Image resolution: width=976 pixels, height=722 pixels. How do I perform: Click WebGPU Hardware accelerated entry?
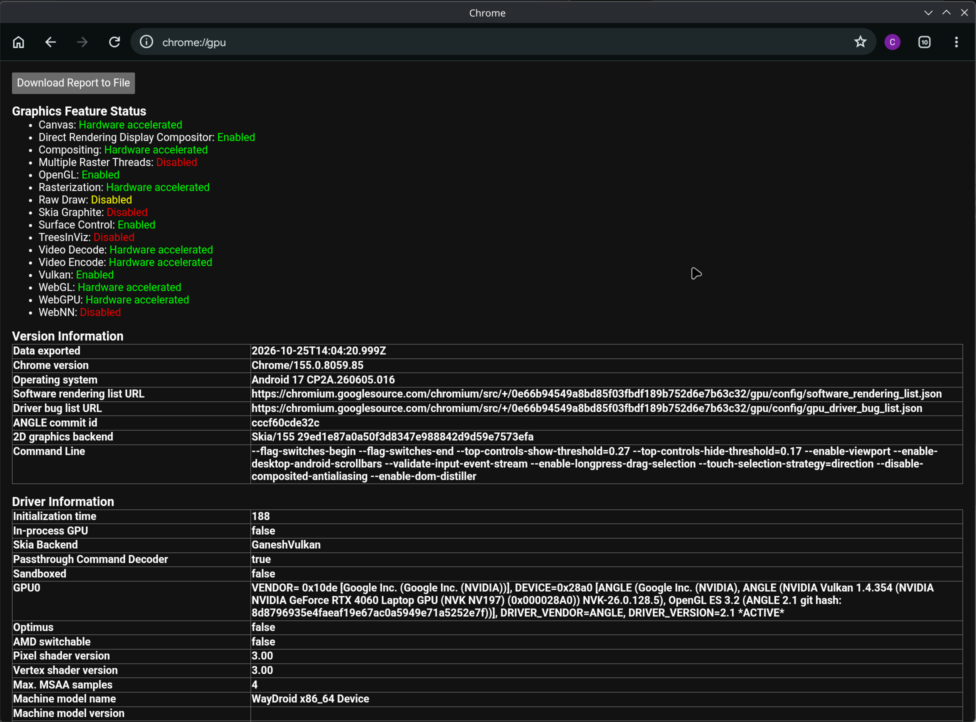click(114, 299)
